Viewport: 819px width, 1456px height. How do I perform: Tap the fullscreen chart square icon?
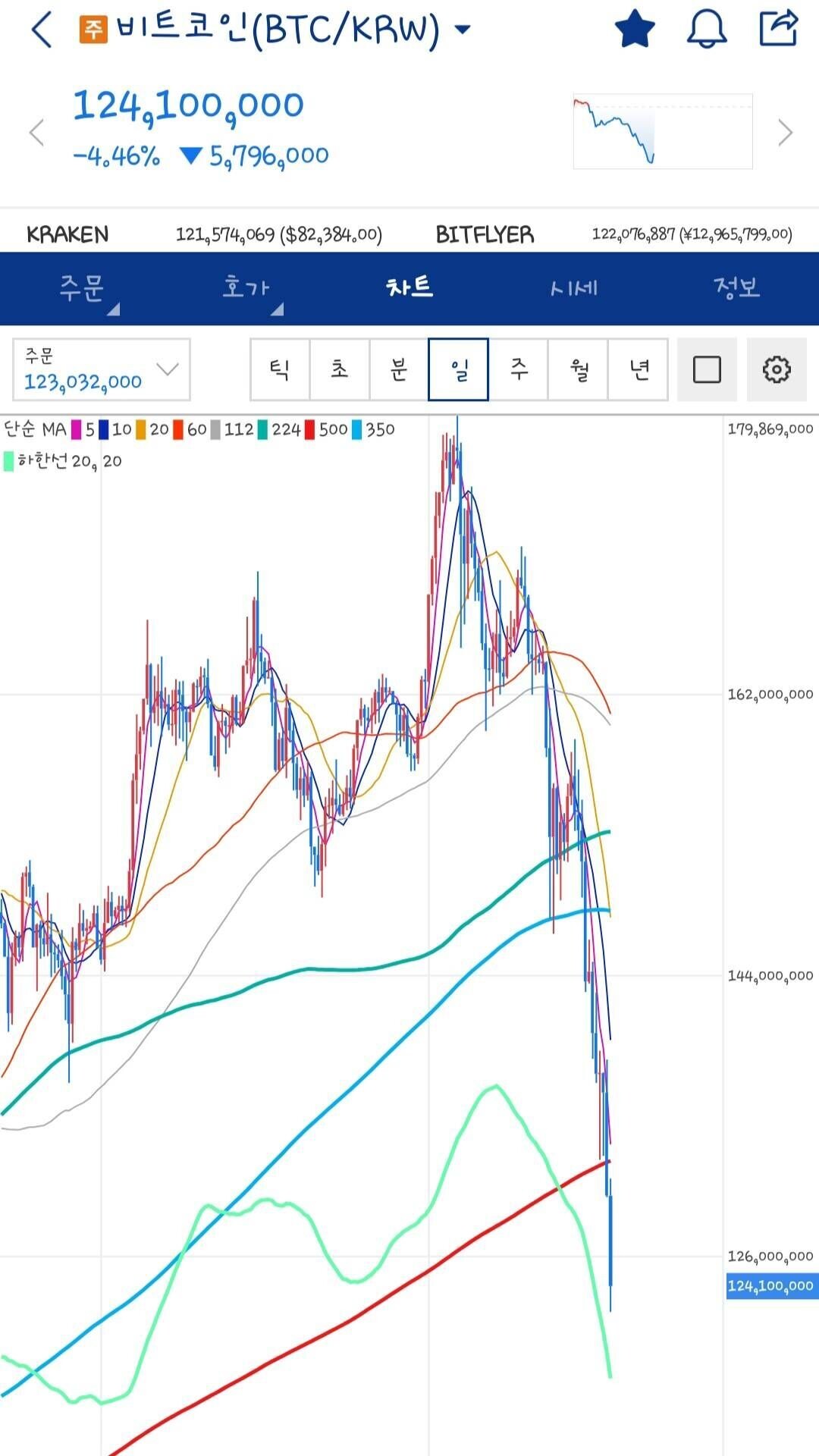(707, 370)
